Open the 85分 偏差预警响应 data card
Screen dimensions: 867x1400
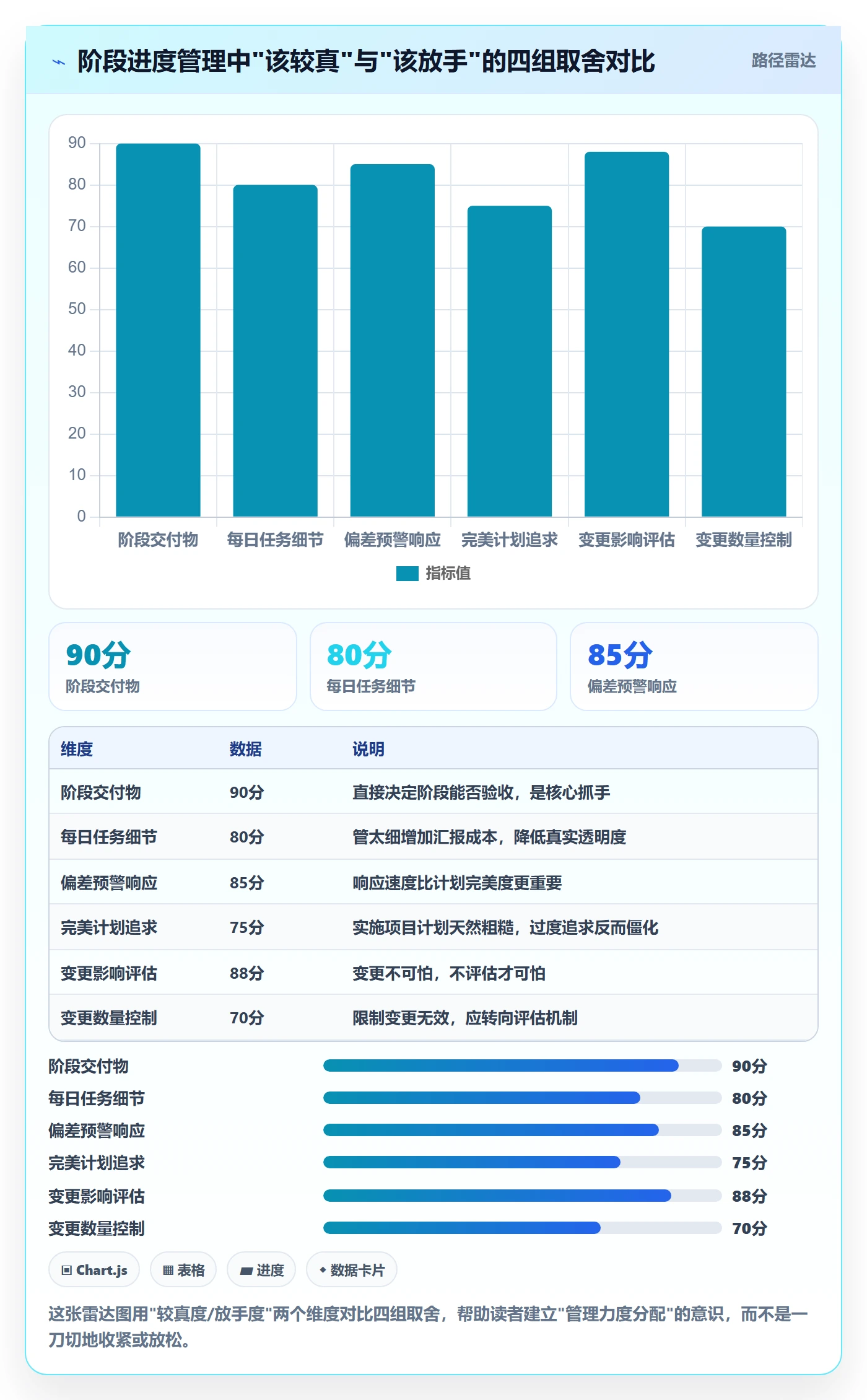click(694, 667)
